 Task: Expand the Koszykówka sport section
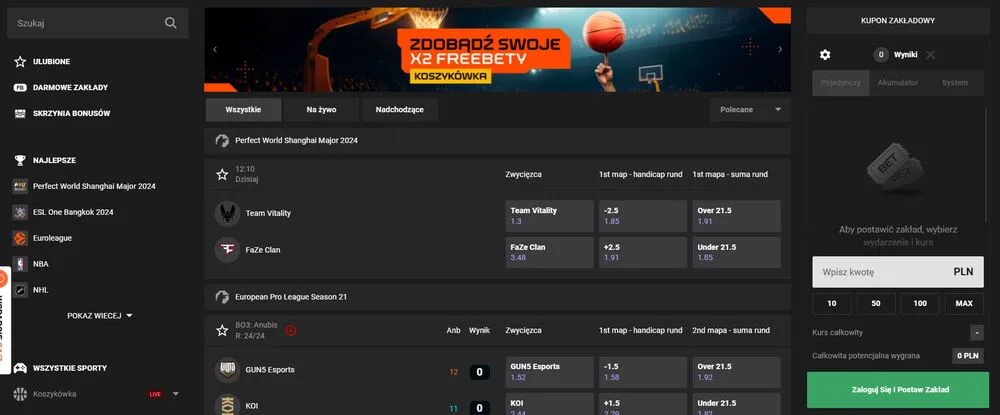[x=176, y=394]
